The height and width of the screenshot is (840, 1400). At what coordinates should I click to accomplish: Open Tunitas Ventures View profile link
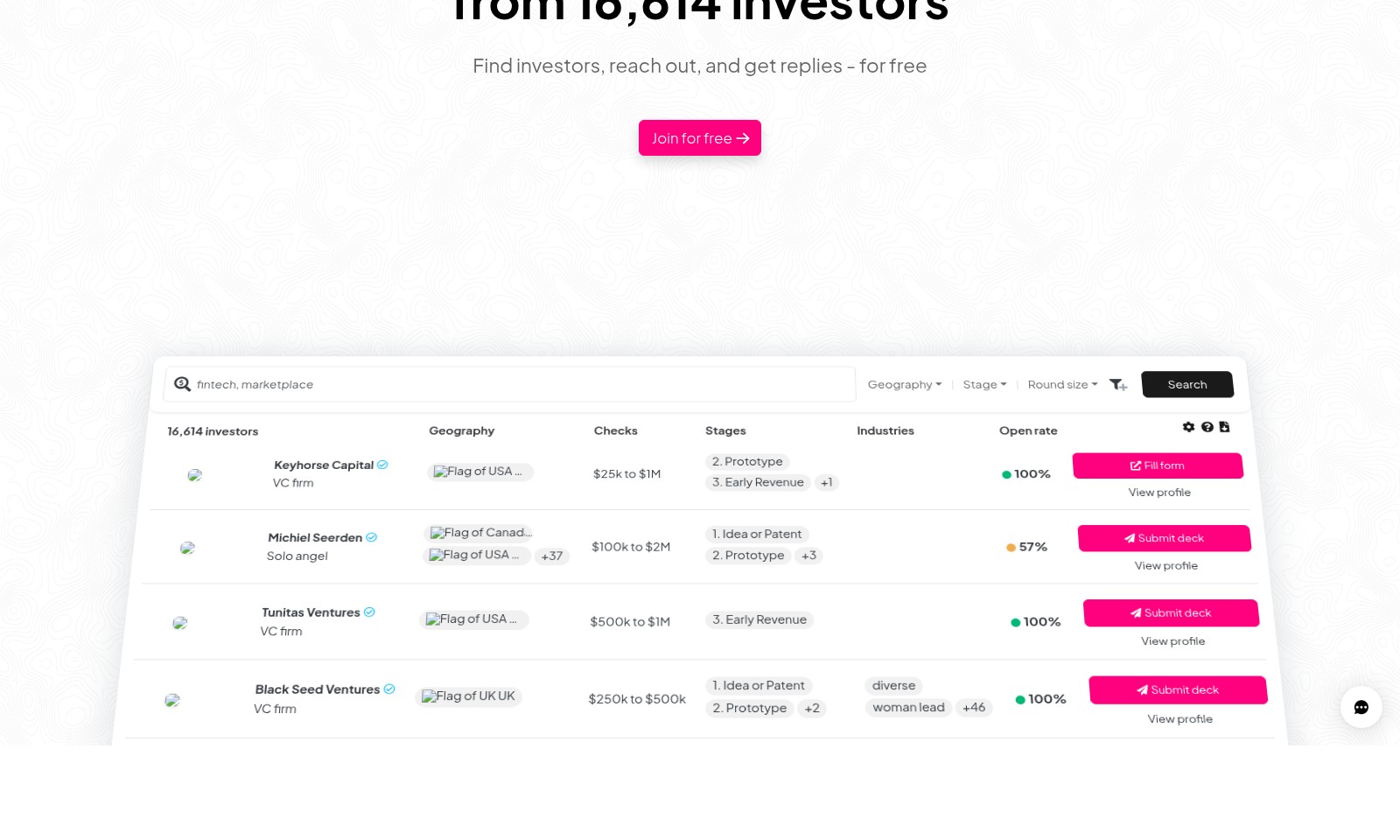(x=1173, y=641)
